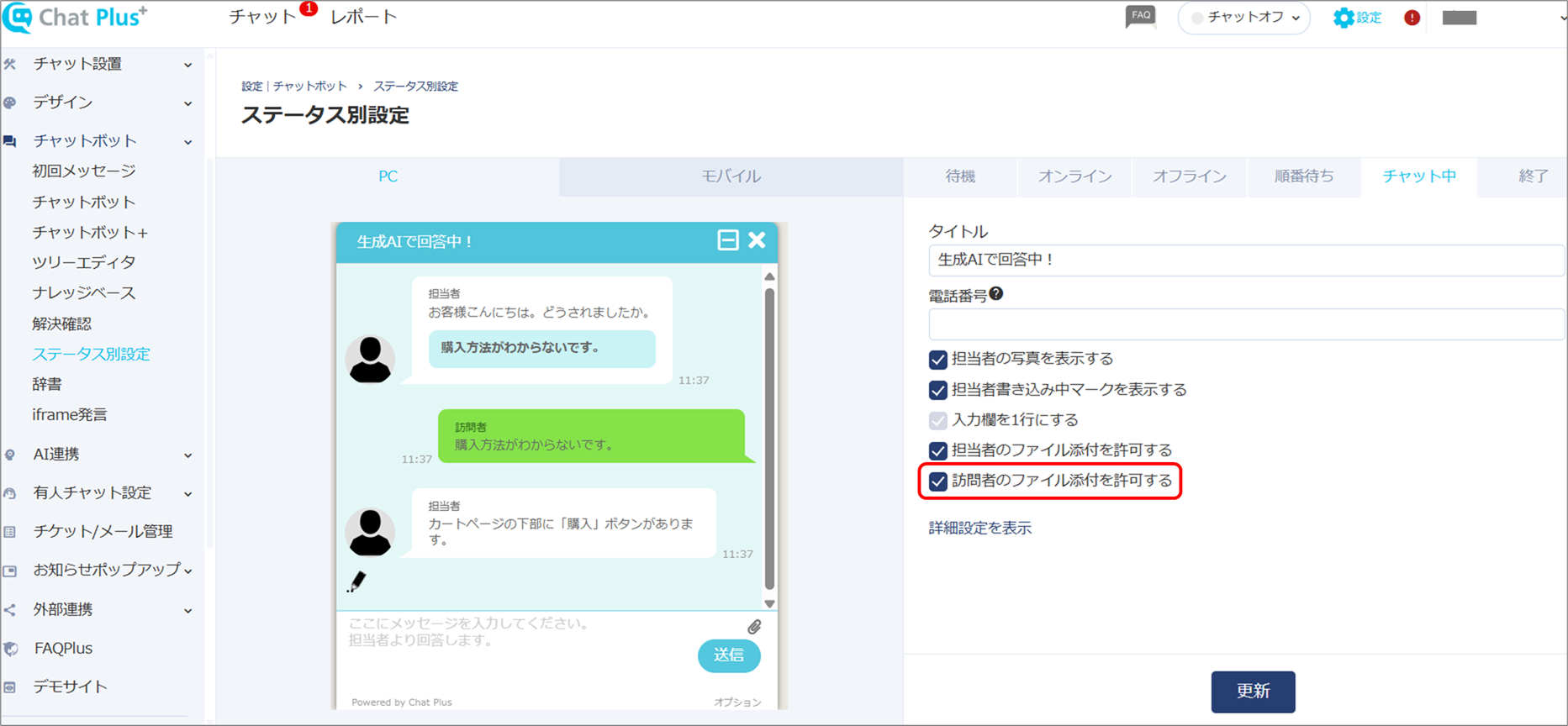Click the red alert exclamation icon
Screen dimensions: 1568x726
(x=1412, y=18)
